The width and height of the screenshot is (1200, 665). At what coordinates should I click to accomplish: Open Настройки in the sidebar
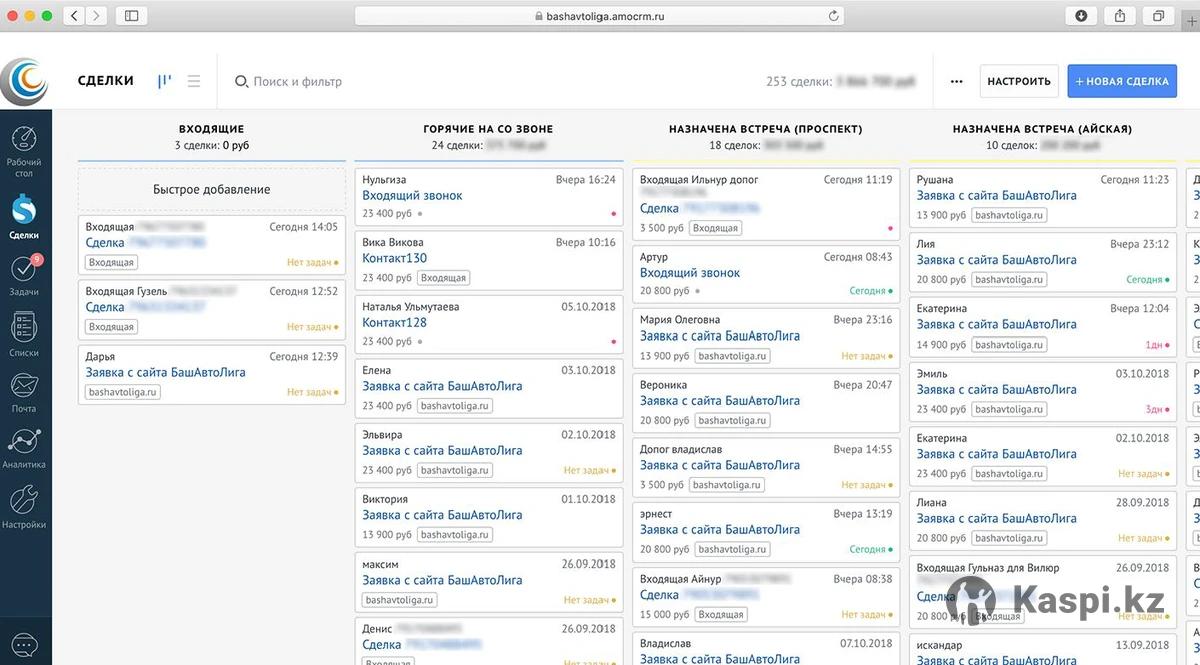pyautogui.click(x=24, y=507)
